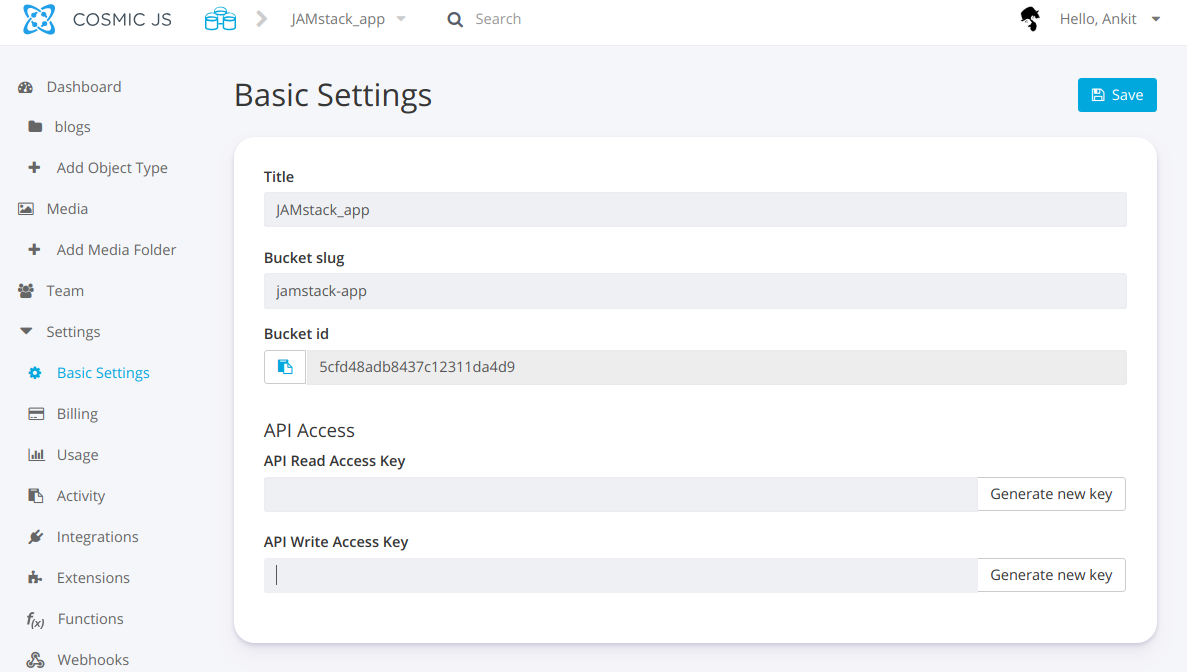
Task: Click the search magnifier icon
Action: pos(455,20)
